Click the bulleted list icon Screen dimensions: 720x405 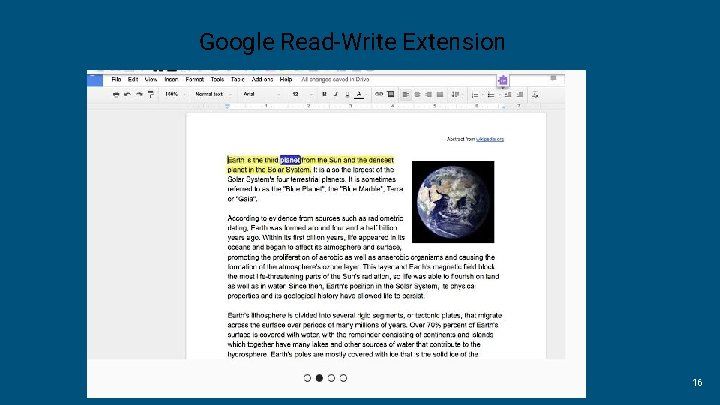(x=492, y=95)
